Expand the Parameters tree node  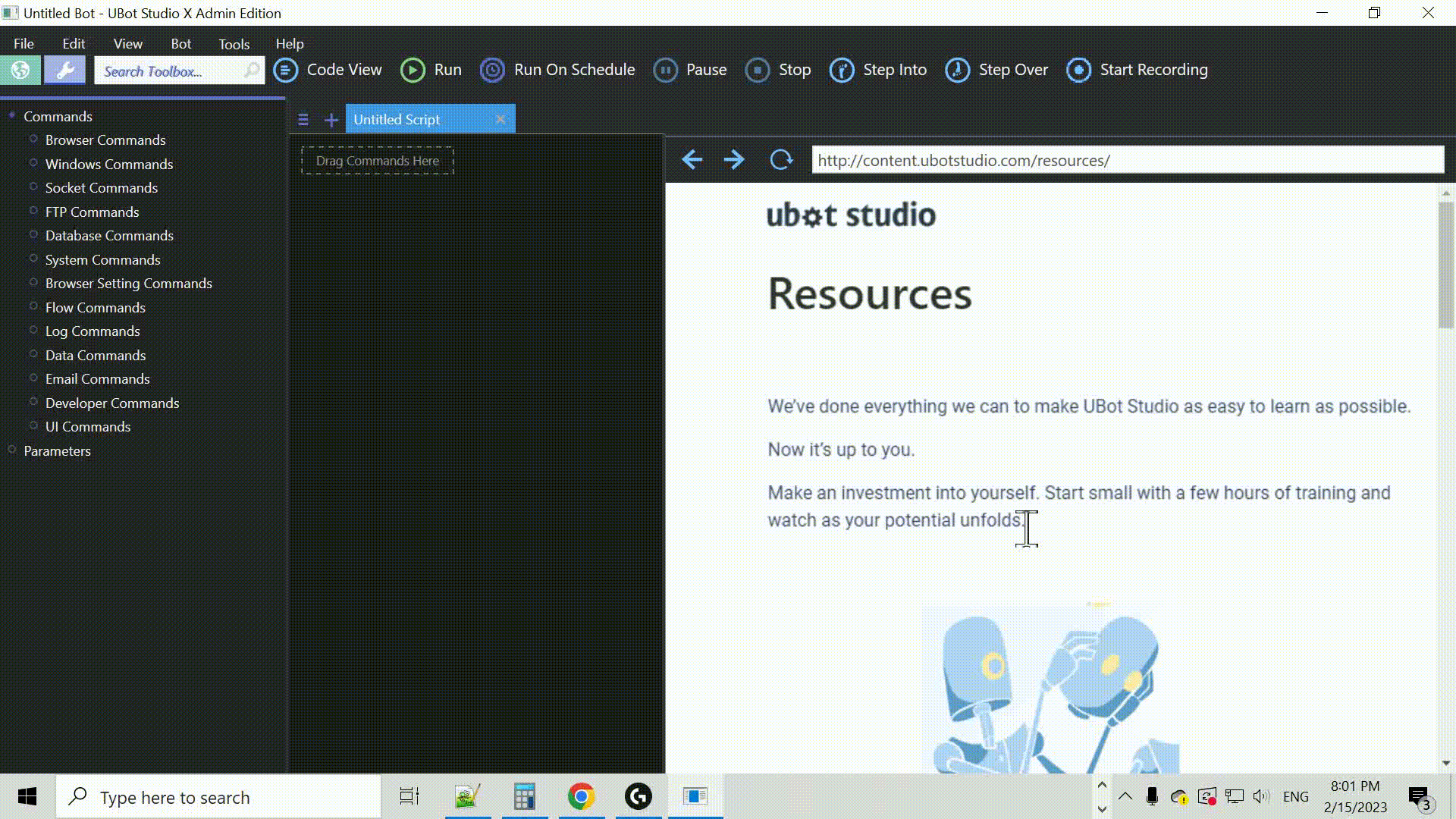click(12, 450)
